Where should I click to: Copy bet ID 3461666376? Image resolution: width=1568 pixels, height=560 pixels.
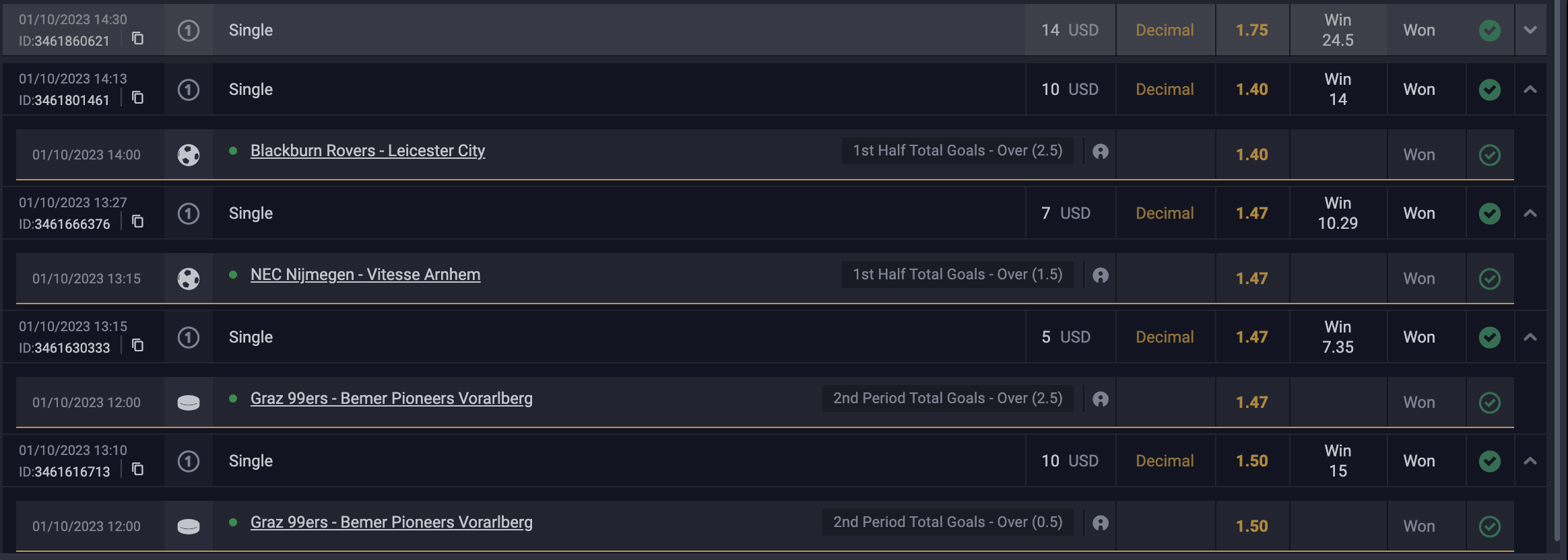pyautogui.click(x=137, y=221)
